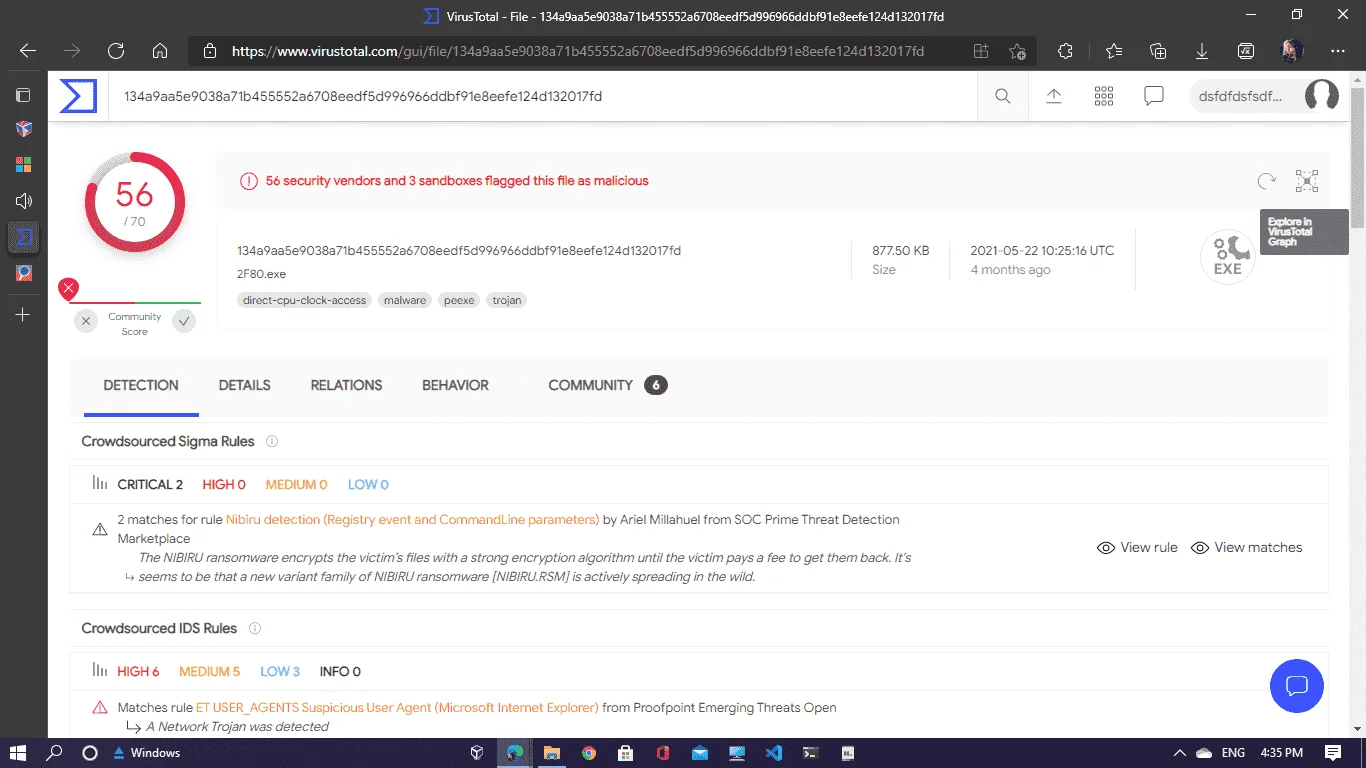The image size is (1366, 768).
Task: Click the peexe tag
Action: click(x=459, y=300)
